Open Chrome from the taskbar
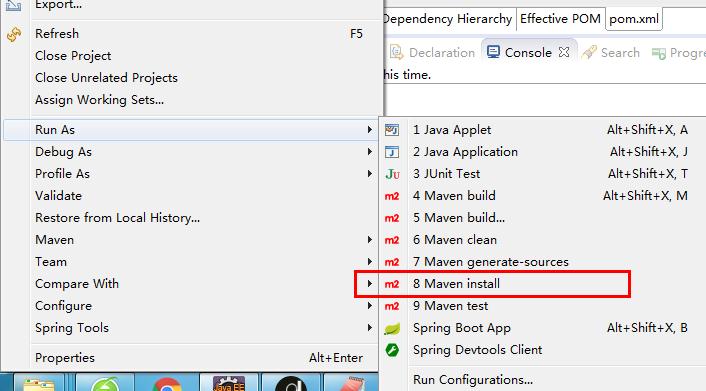The height and width of the screenshot is (391, 706). coord(167,384)
